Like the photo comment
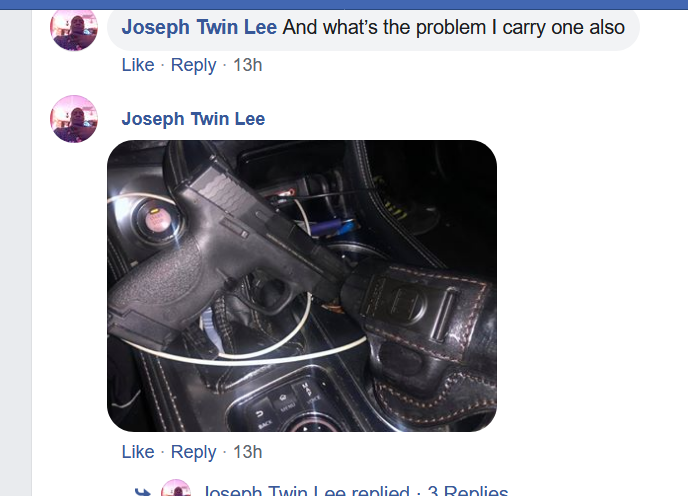 [138, 452]
